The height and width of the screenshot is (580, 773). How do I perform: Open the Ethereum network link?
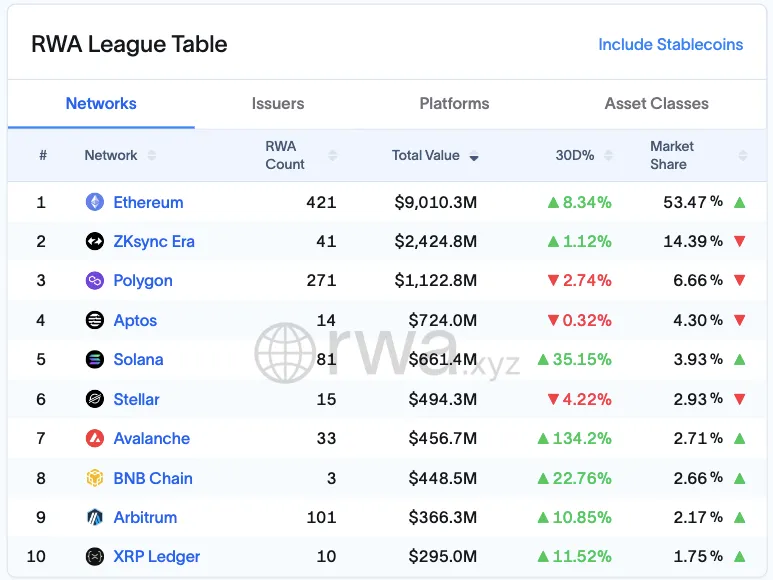click(x=148, y=202)
